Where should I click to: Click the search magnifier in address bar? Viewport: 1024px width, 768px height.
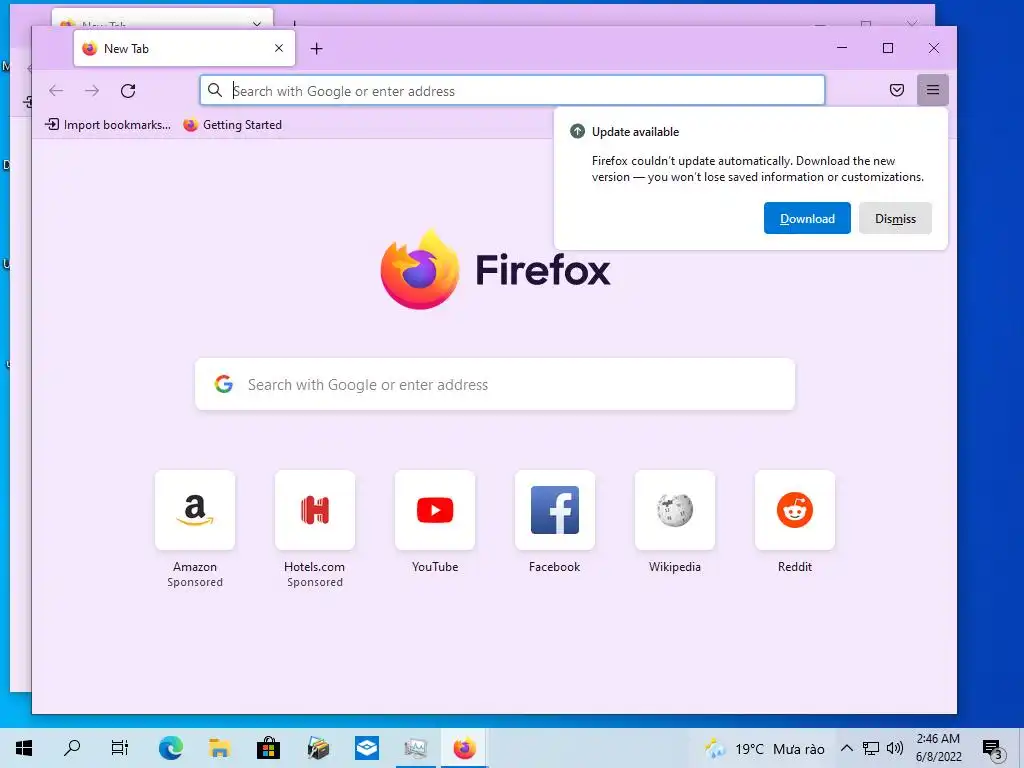[215, 90]
